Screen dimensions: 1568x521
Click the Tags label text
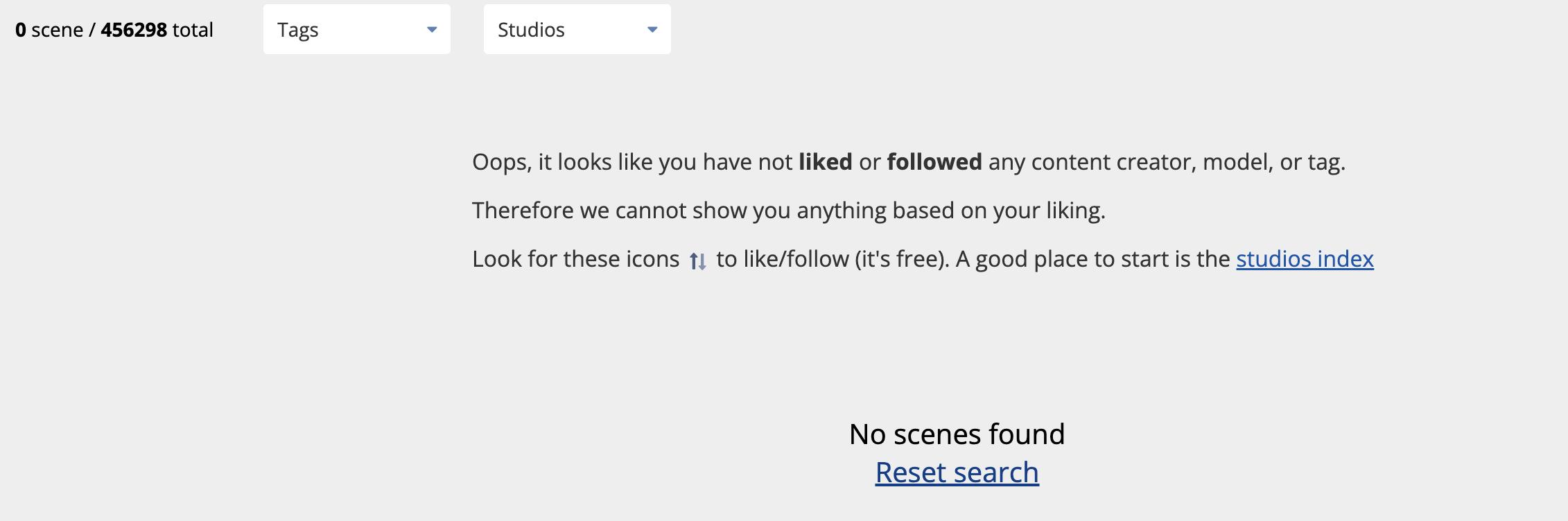click(298, 30)
